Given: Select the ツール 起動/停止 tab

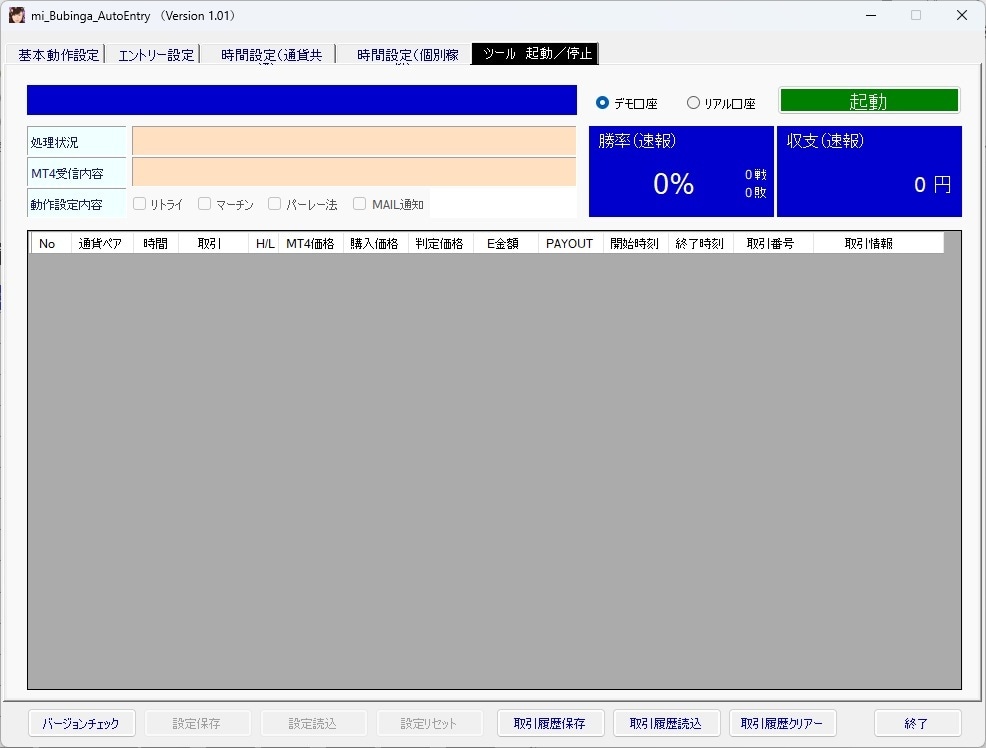Looking at the screenshot, I should coord(536,53).
